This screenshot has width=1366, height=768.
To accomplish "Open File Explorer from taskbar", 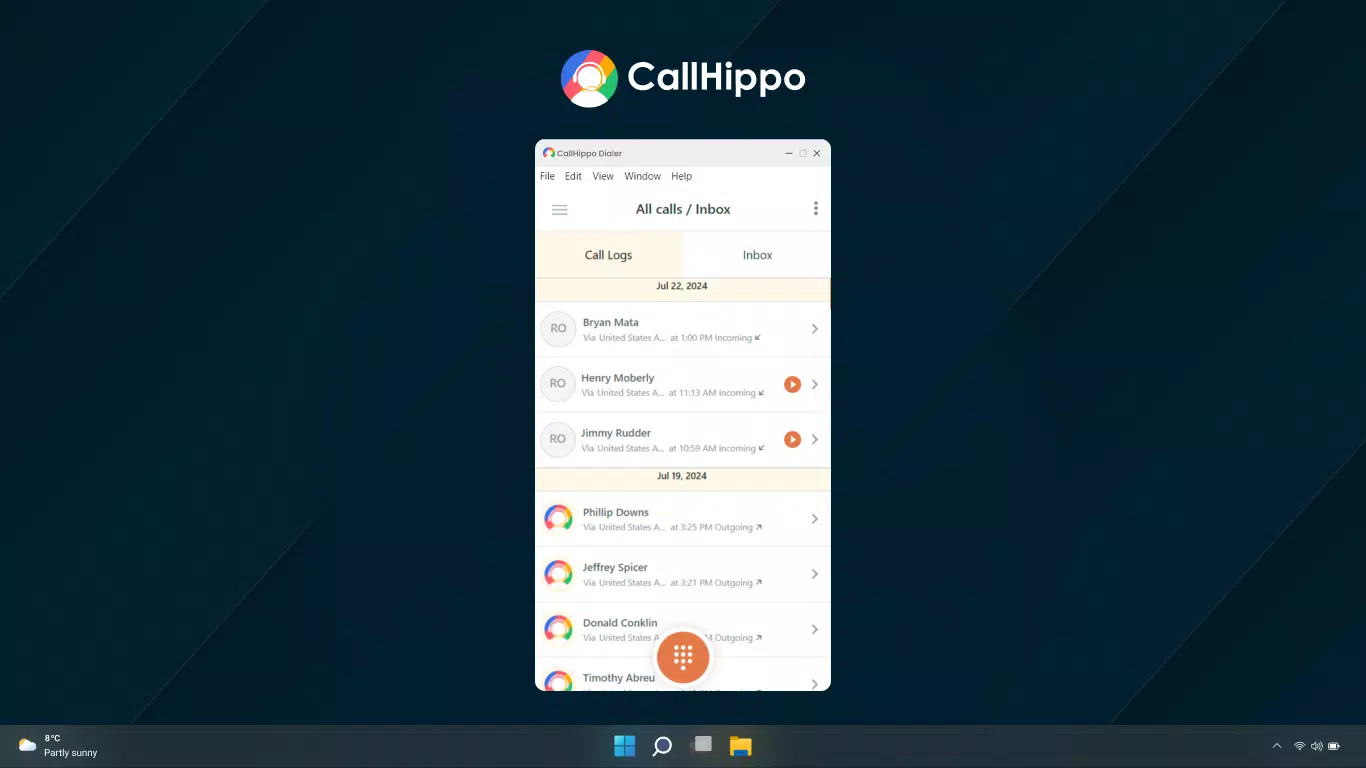I will point(740,746).
